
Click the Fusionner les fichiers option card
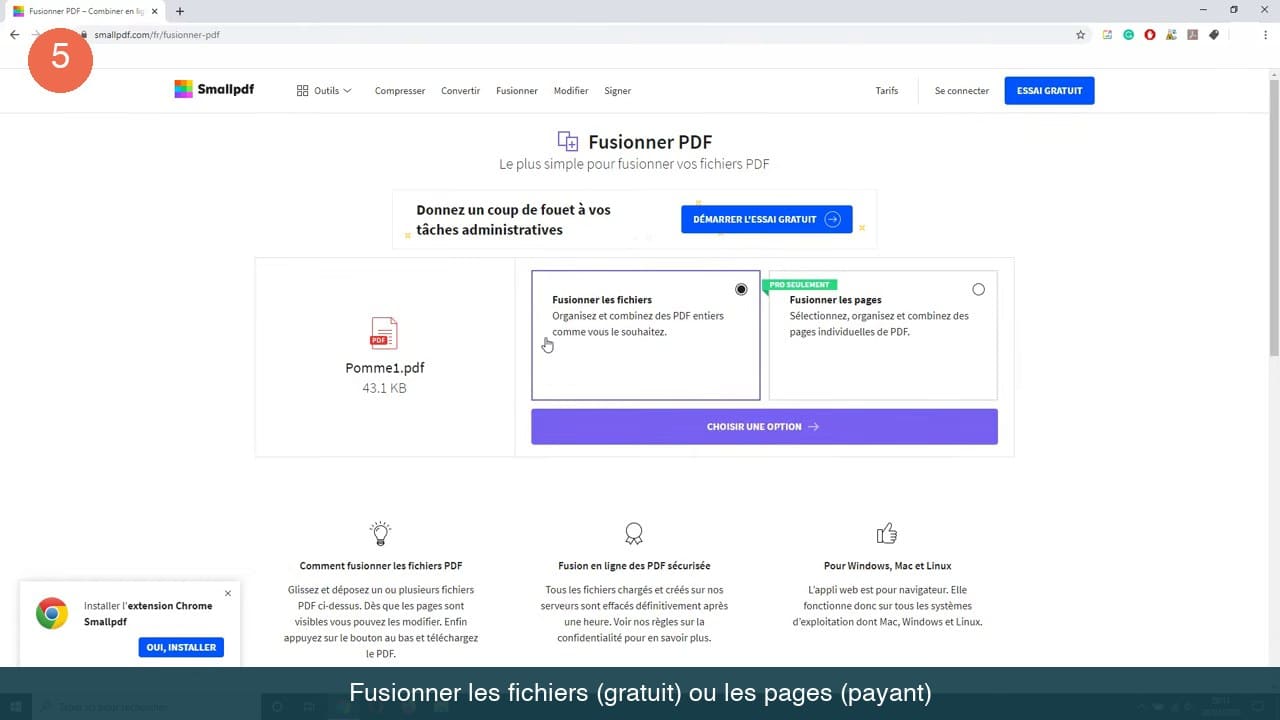[646, 335]
